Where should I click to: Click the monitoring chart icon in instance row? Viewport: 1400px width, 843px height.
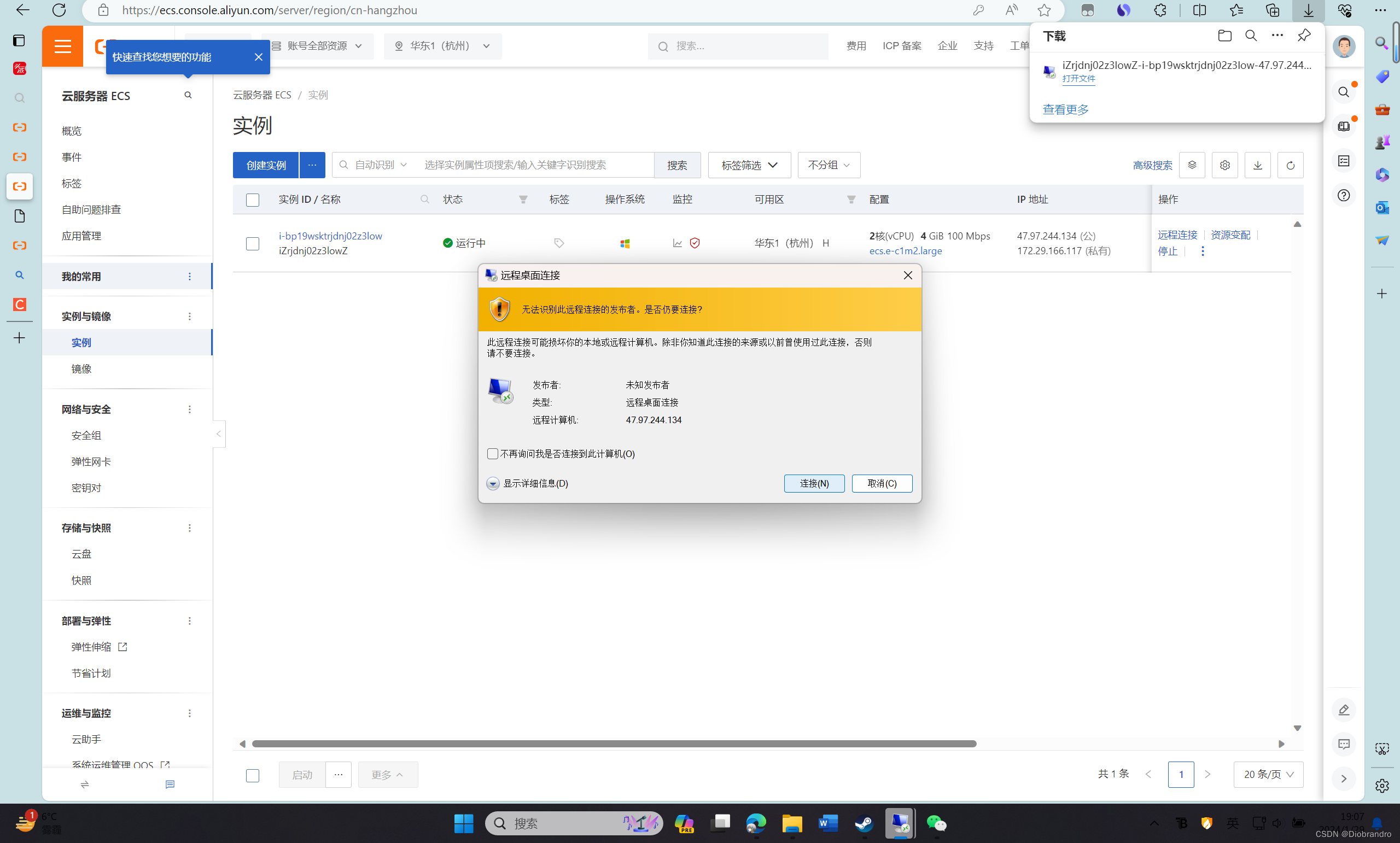[x=677, y=243]
